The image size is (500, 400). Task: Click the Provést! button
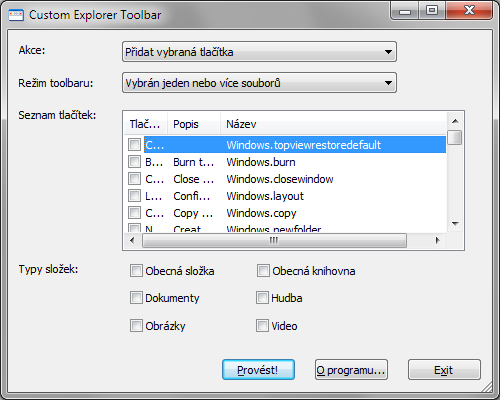tap(258, 370)
